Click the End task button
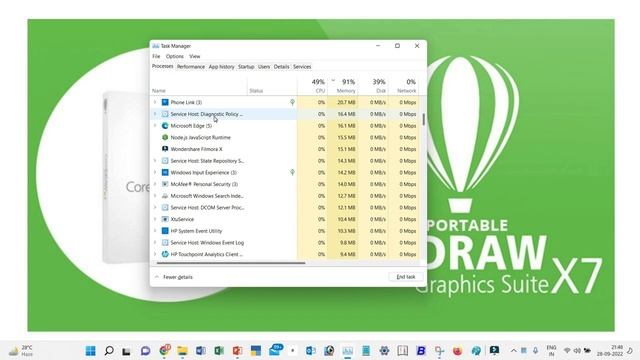Image resolution: width=640 pixels, height=360 pixels. [x=406, y=277]
